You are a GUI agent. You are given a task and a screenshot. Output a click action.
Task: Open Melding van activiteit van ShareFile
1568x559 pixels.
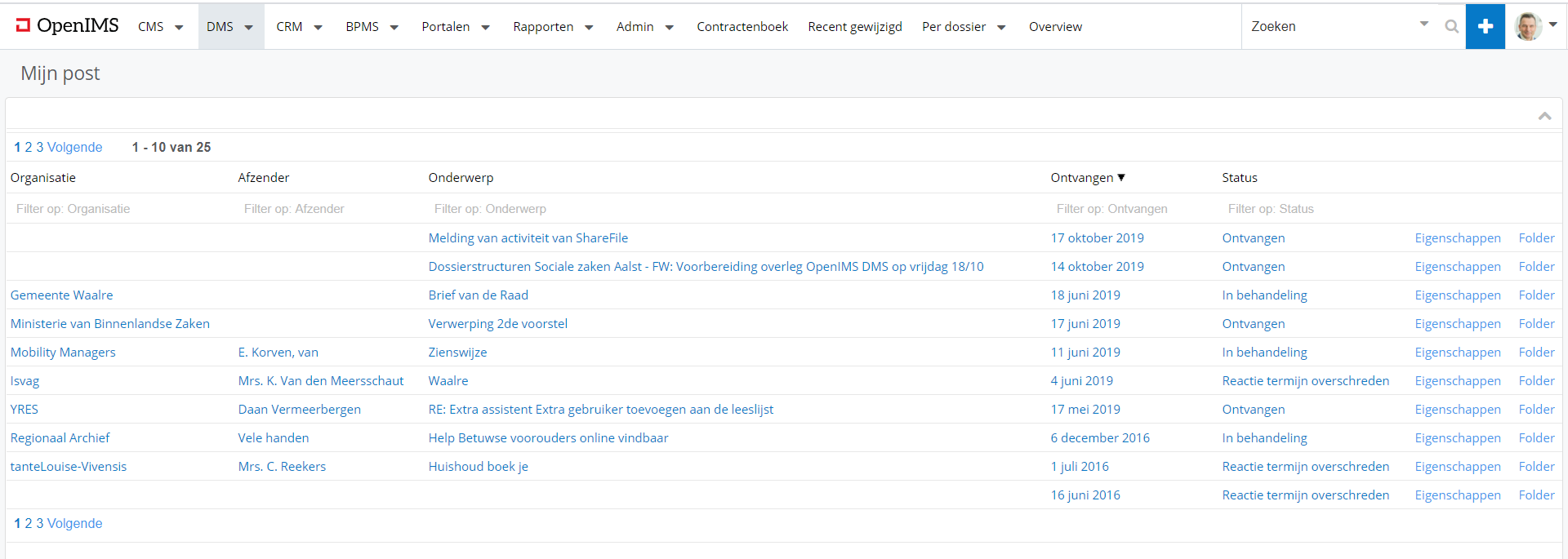pos(528,238)
